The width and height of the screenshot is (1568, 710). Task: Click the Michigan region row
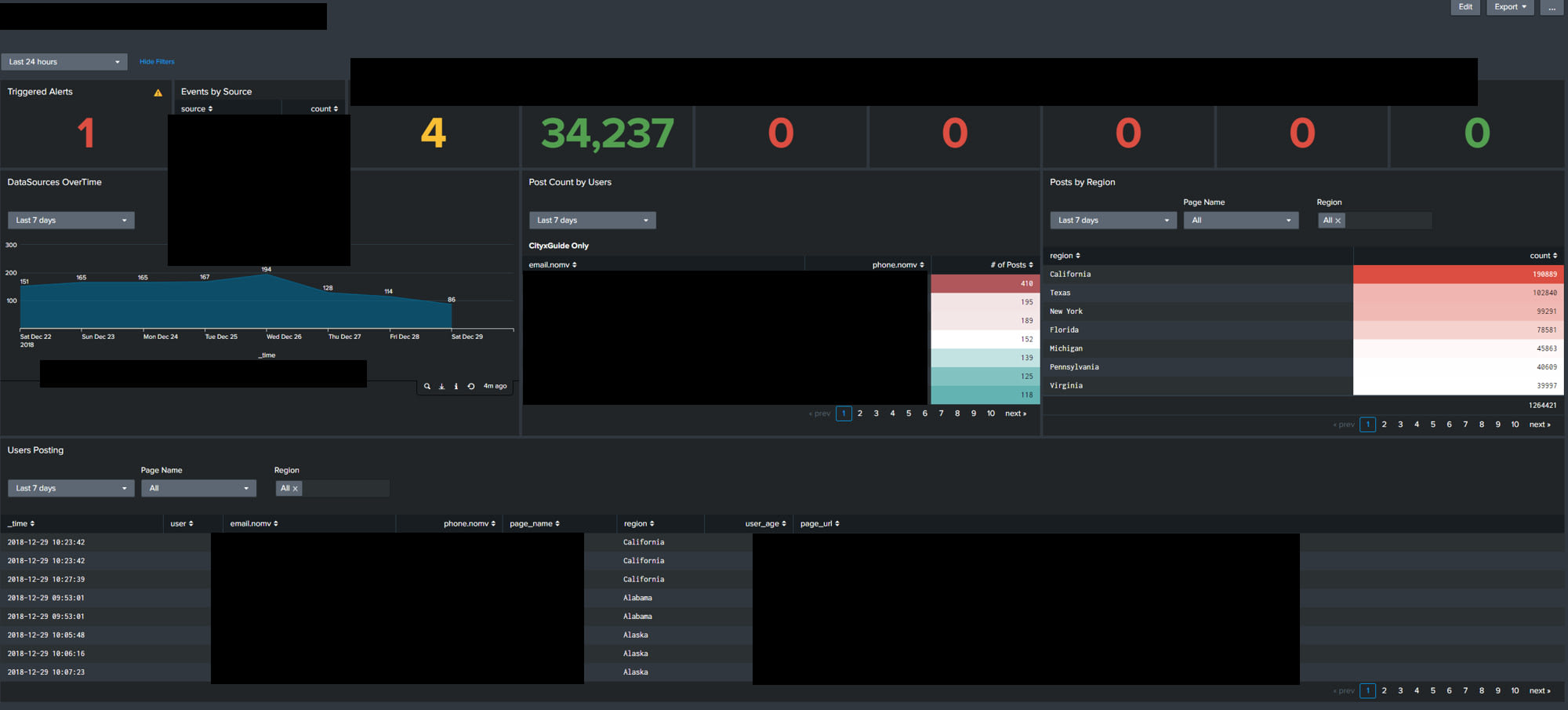1303,349
